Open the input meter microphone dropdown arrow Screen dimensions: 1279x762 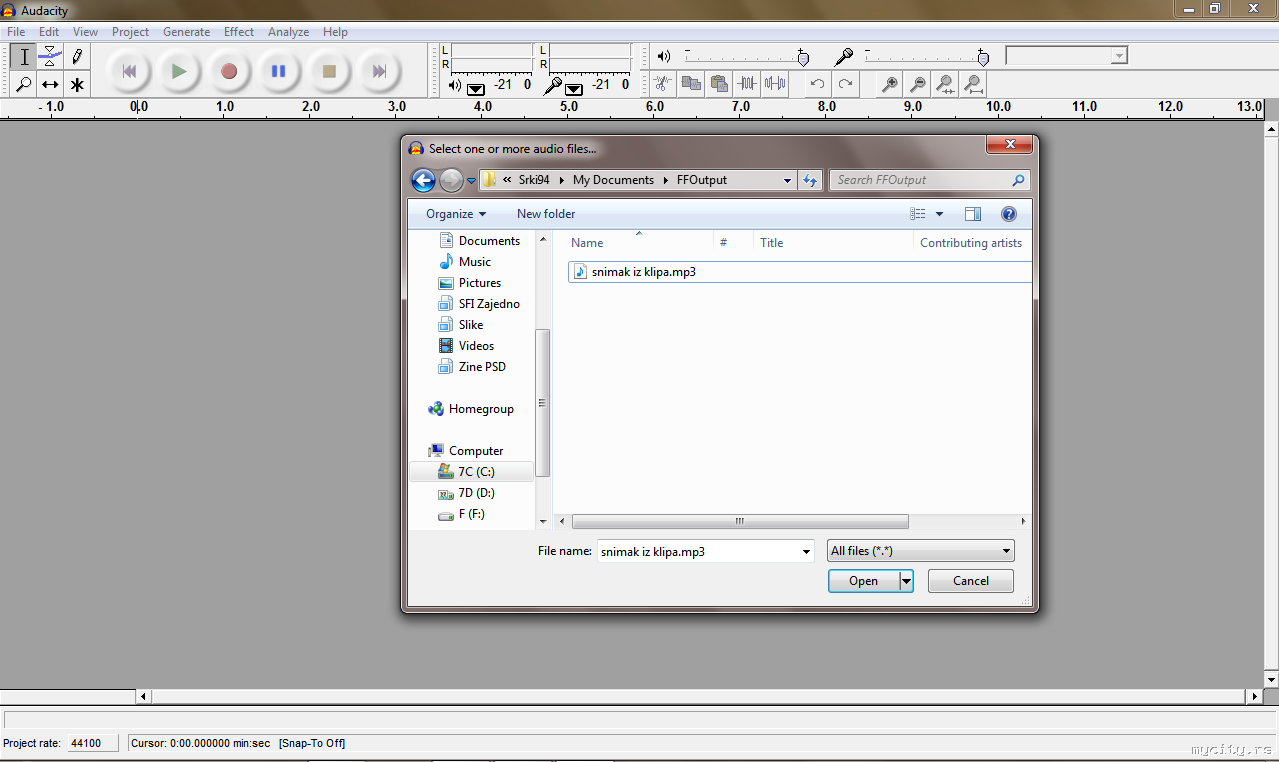coord(574,88)
